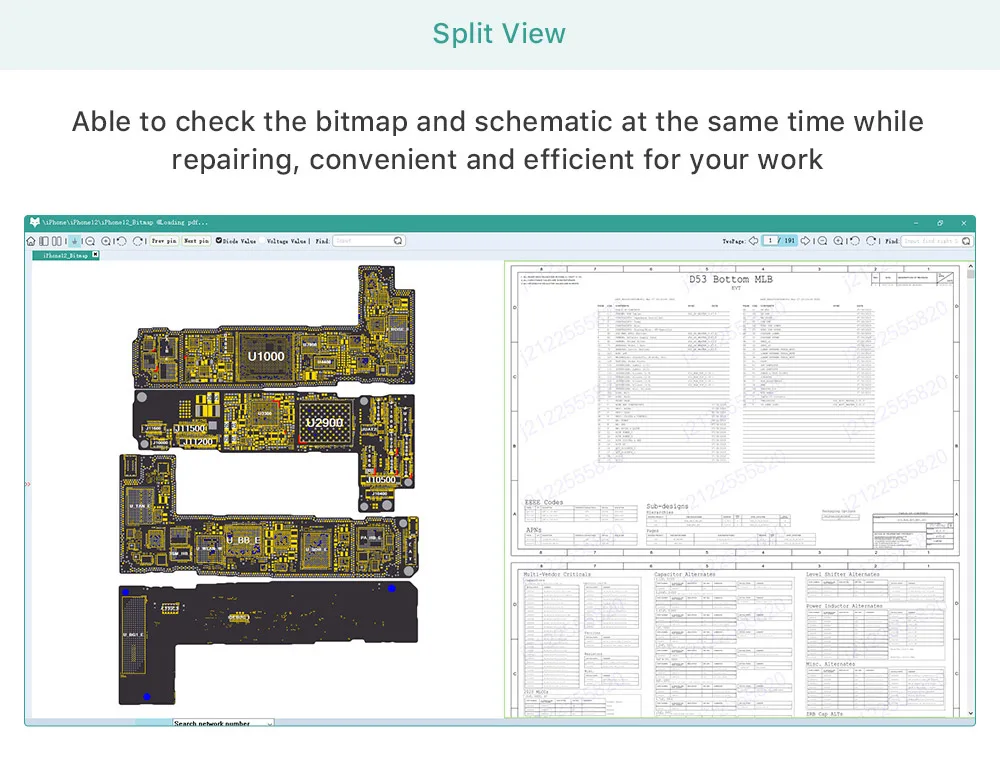Zoom out of the bitmap view
Screen dimensions: 1000x757
point(90,241)
